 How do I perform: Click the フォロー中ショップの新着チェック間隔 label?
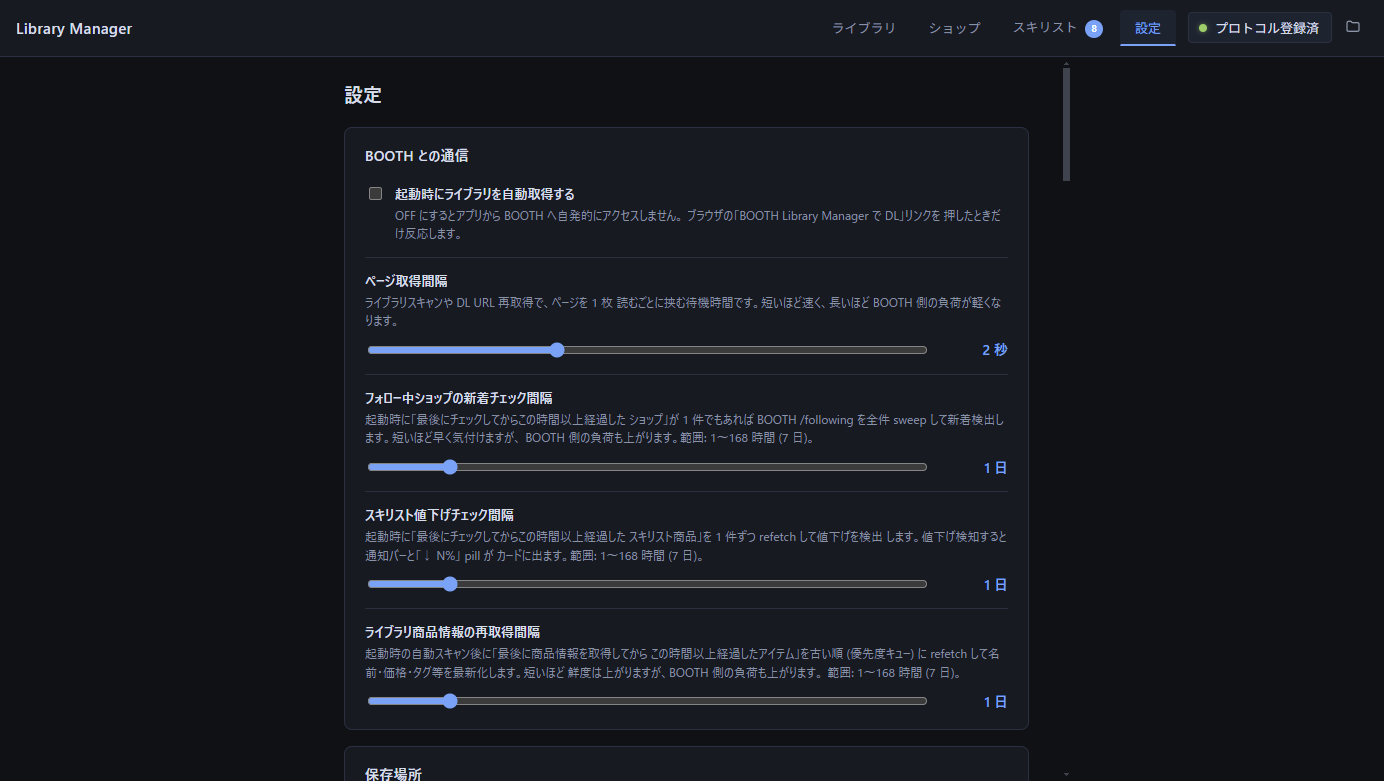pyautogui.click(x=459, y=398)
